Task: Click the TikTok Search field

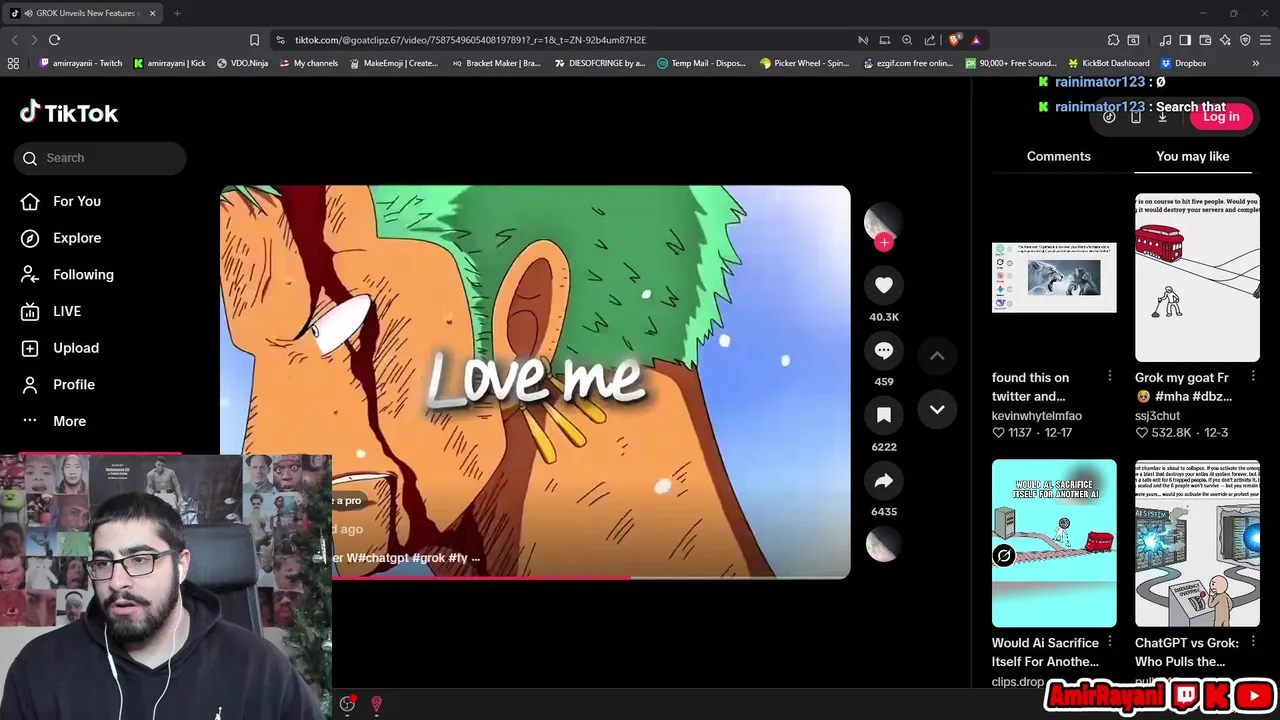Action: tap(100, 158)
